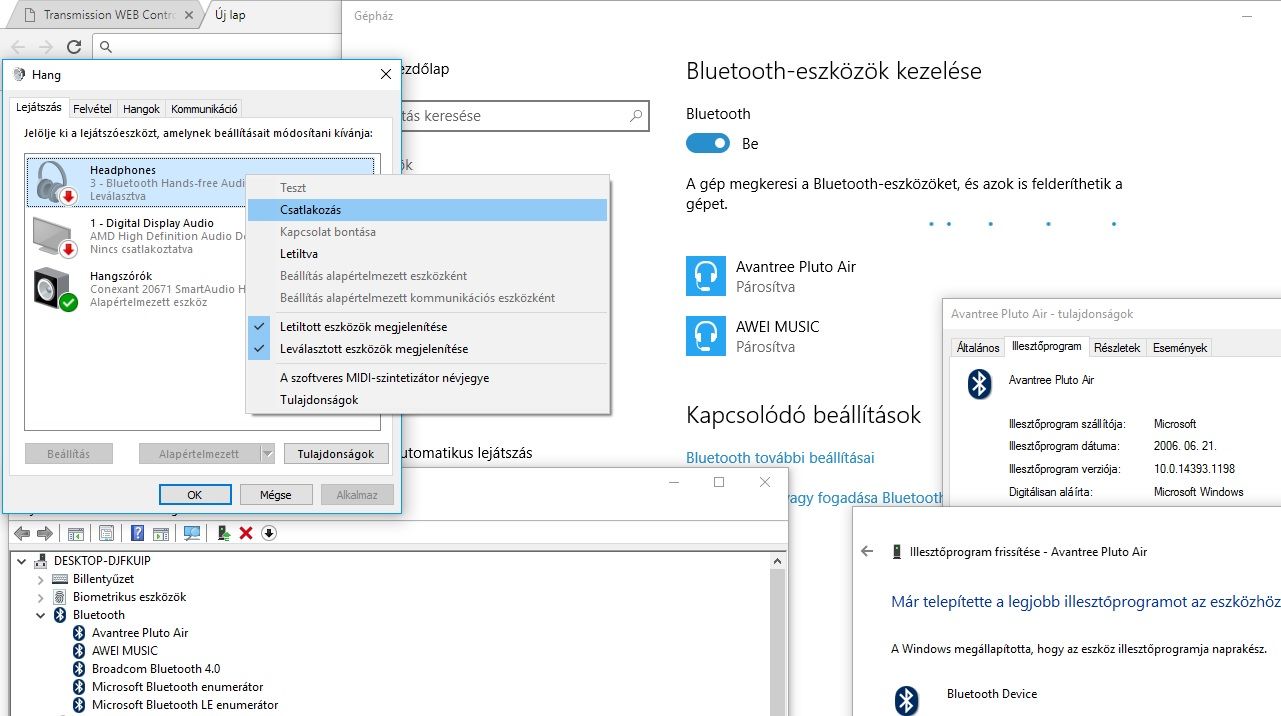Click the DESKTOP-DJFKUIP computer icon
Image resolution: width=1281 pixels, height=716 pixels.
(41, 561)
